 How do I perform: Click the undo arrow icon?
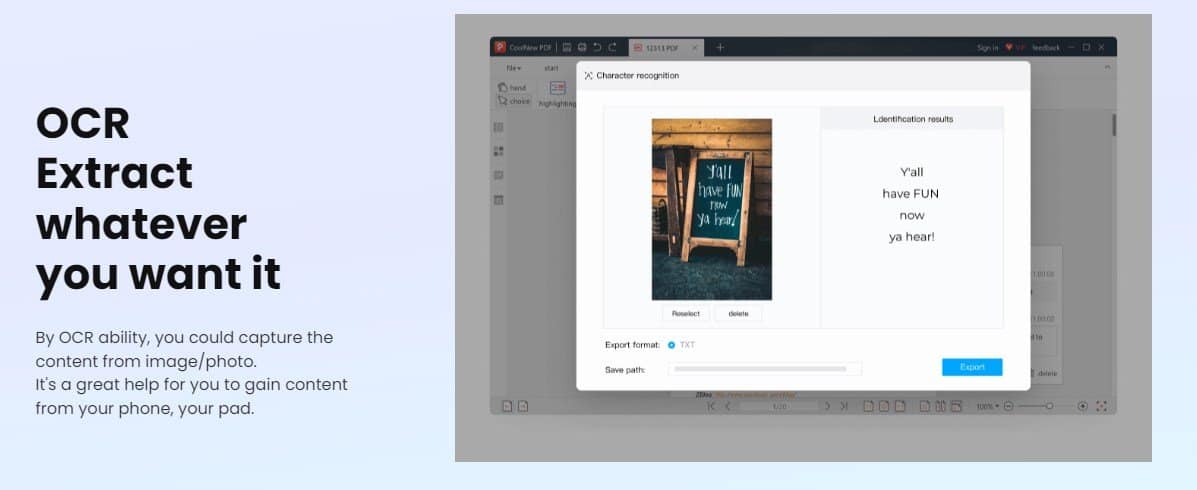point(597,47)
